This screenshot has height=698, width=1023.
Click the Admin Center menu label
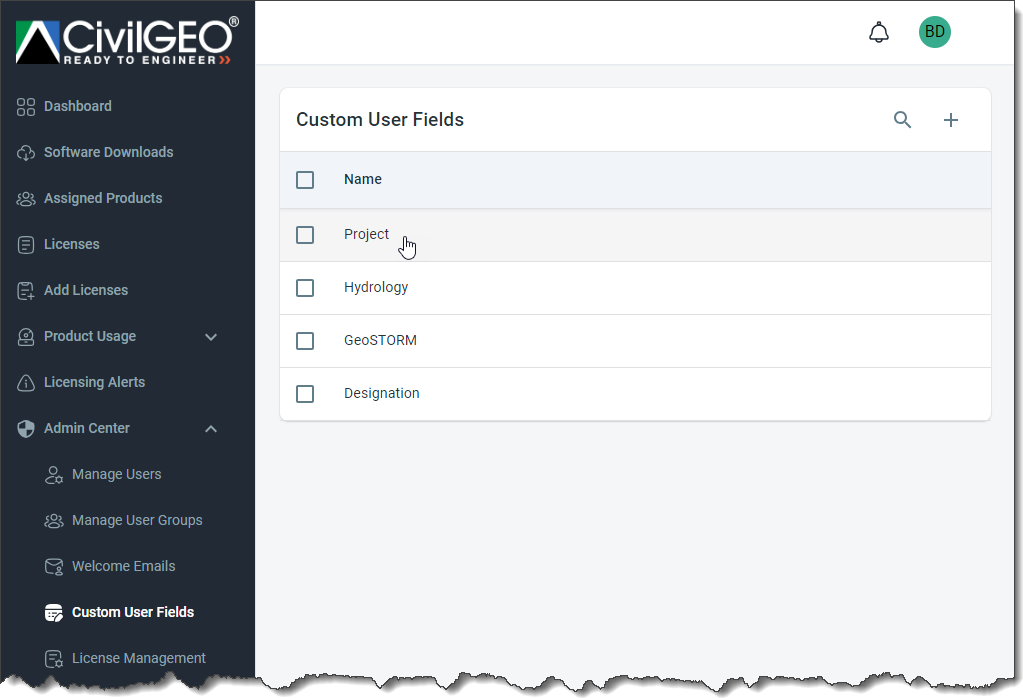[87, 428]
